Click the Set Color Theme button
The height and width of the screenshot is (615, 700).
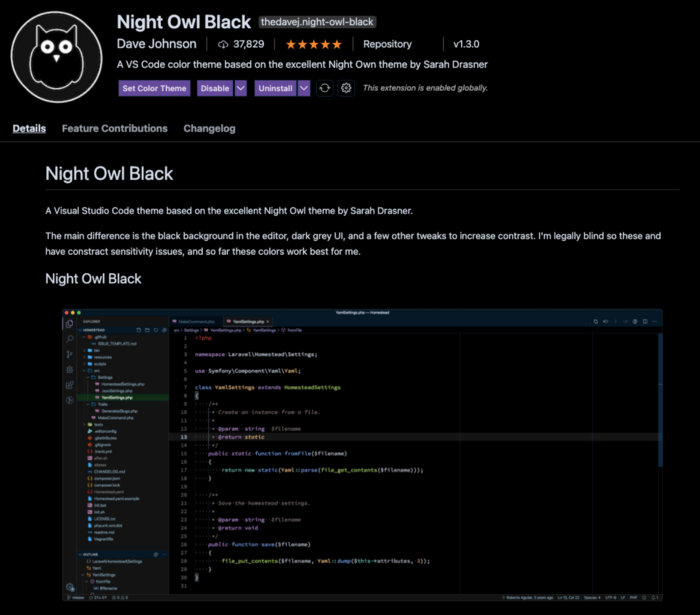154,88
